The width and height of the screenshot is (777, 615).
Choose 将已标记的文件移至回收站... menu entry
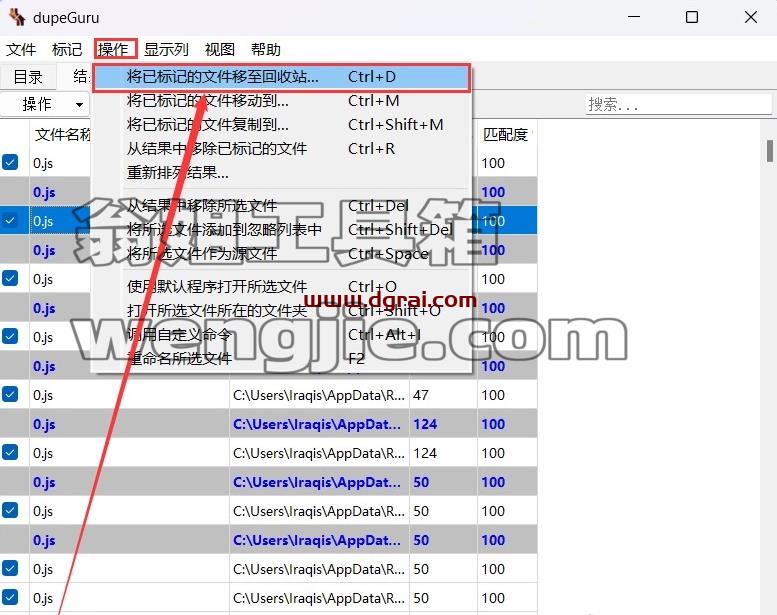281,77
